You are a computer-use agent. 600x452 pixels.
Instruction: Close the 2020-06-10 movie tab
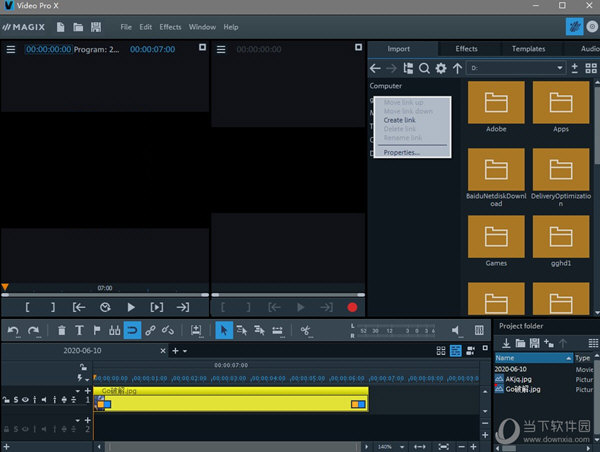click(163, 351)
